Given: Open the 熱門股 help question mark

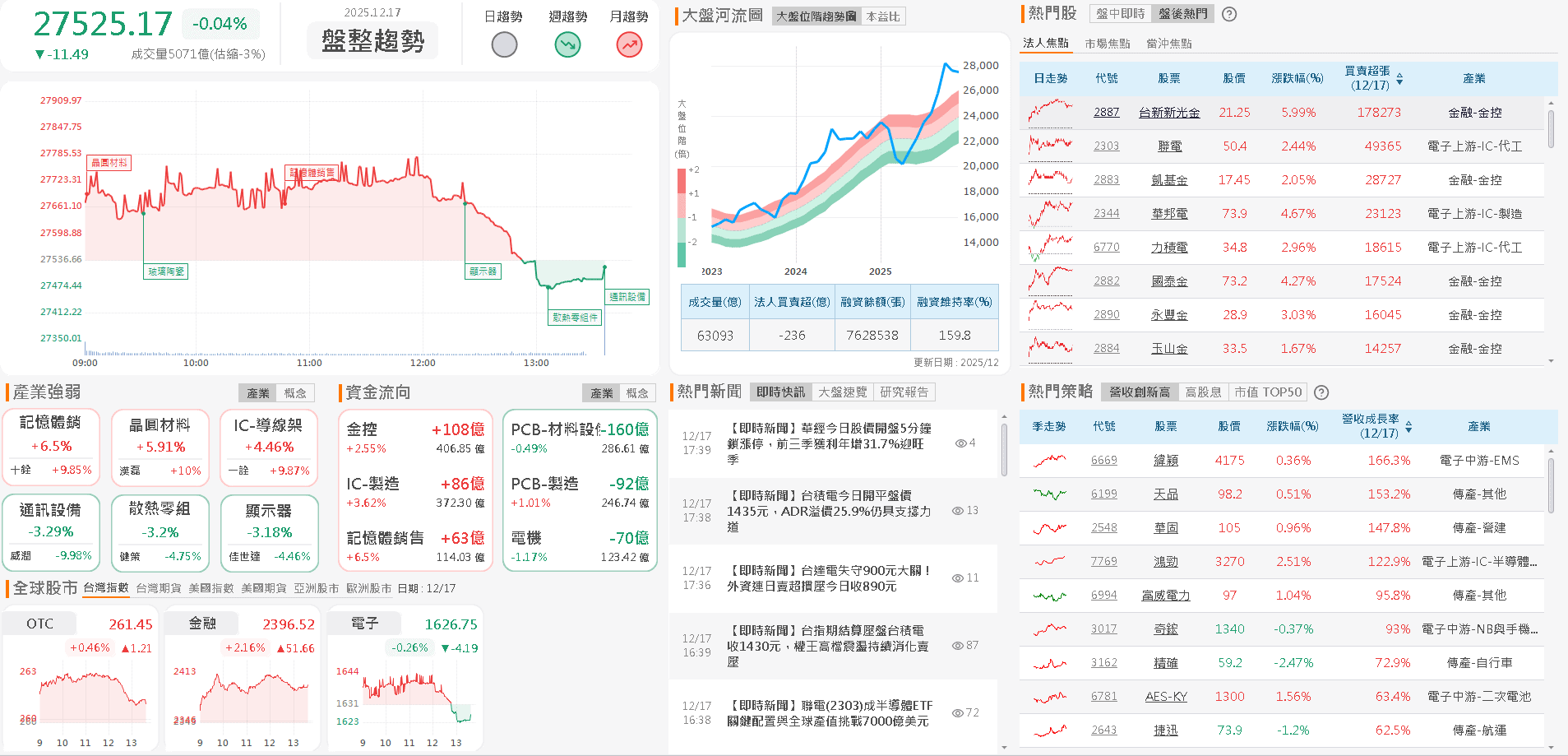Looking at the screenshot, I should 1228,14.
